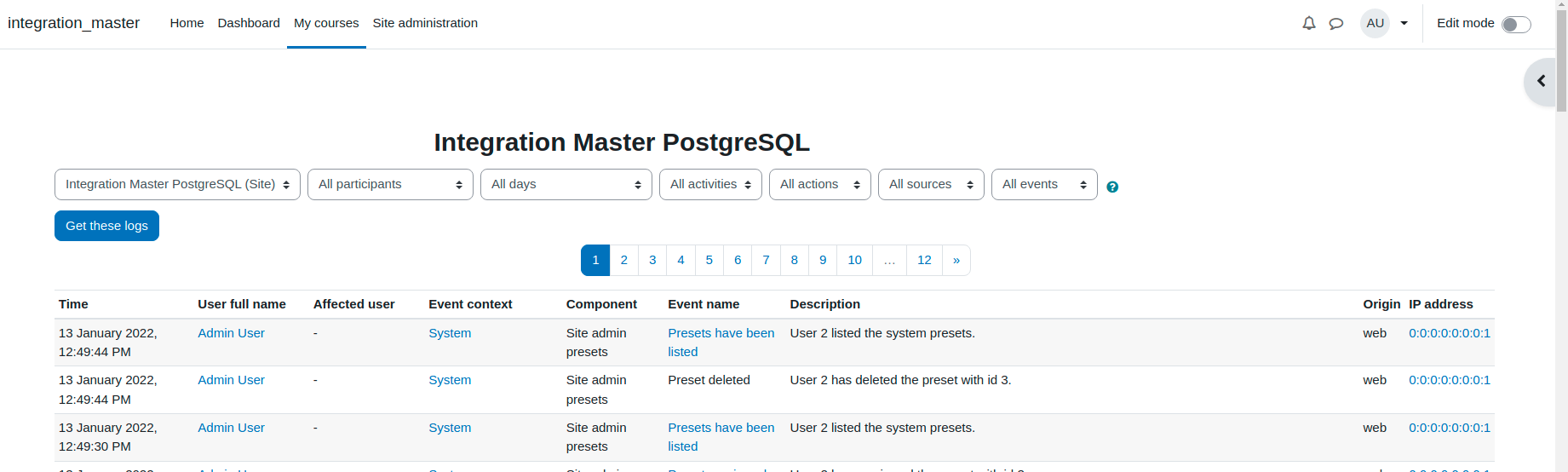This screenshot has width=1568, height=472.
Task: Click the Time column header
Action: point(73,304)
